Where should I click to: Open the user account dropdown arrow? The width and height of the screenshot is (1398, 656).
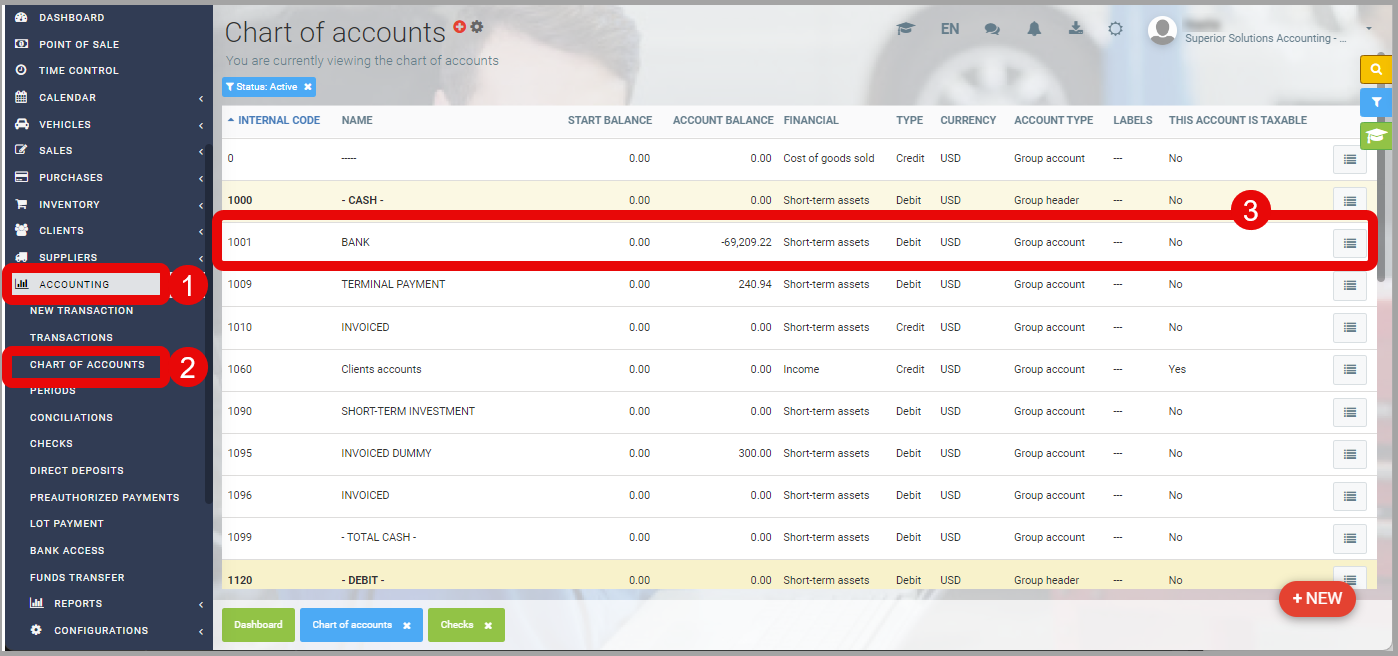click(1369, 29)
